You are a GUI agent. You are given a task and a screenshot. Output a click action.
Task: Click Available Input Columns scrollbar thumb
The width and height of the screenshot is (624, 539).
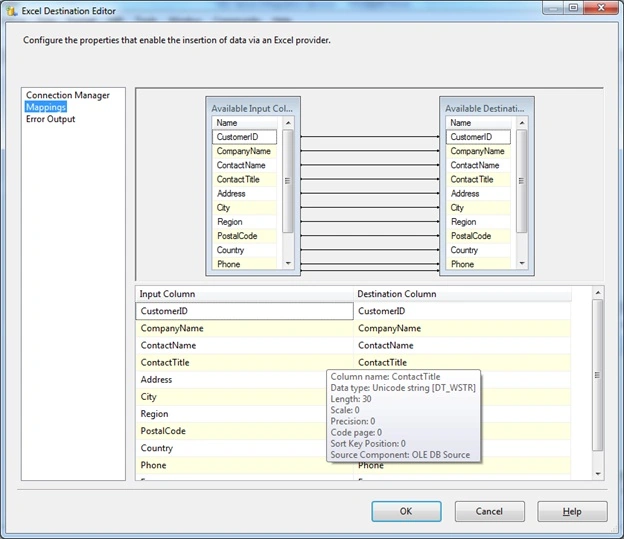pyautogui.click(x=288, y=181)
